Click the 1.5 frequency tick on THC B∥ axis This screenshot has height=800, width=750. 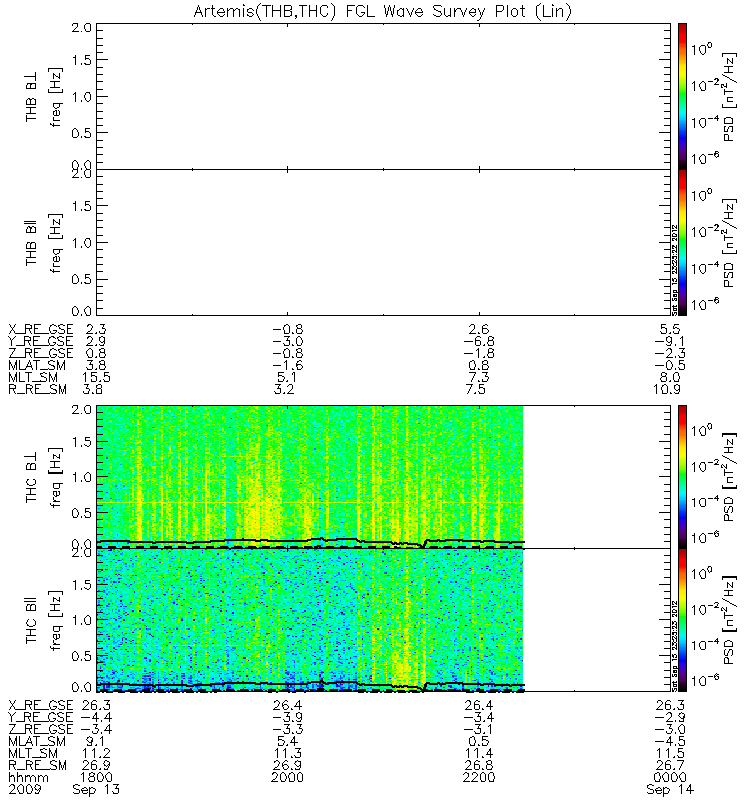click(x=81, y=585)
